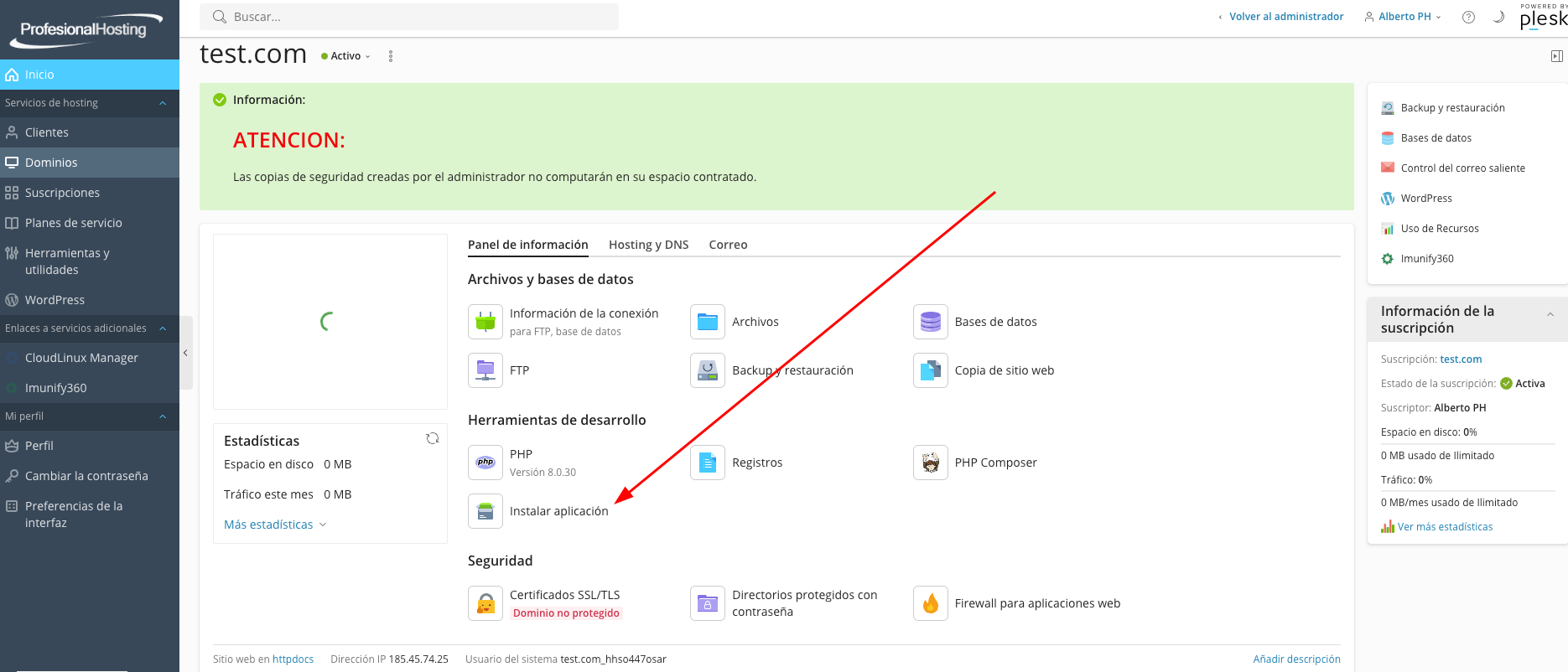Click the FTP icon
The image size is (1568, 672).
pyautogui.click(x=485, y=370)
